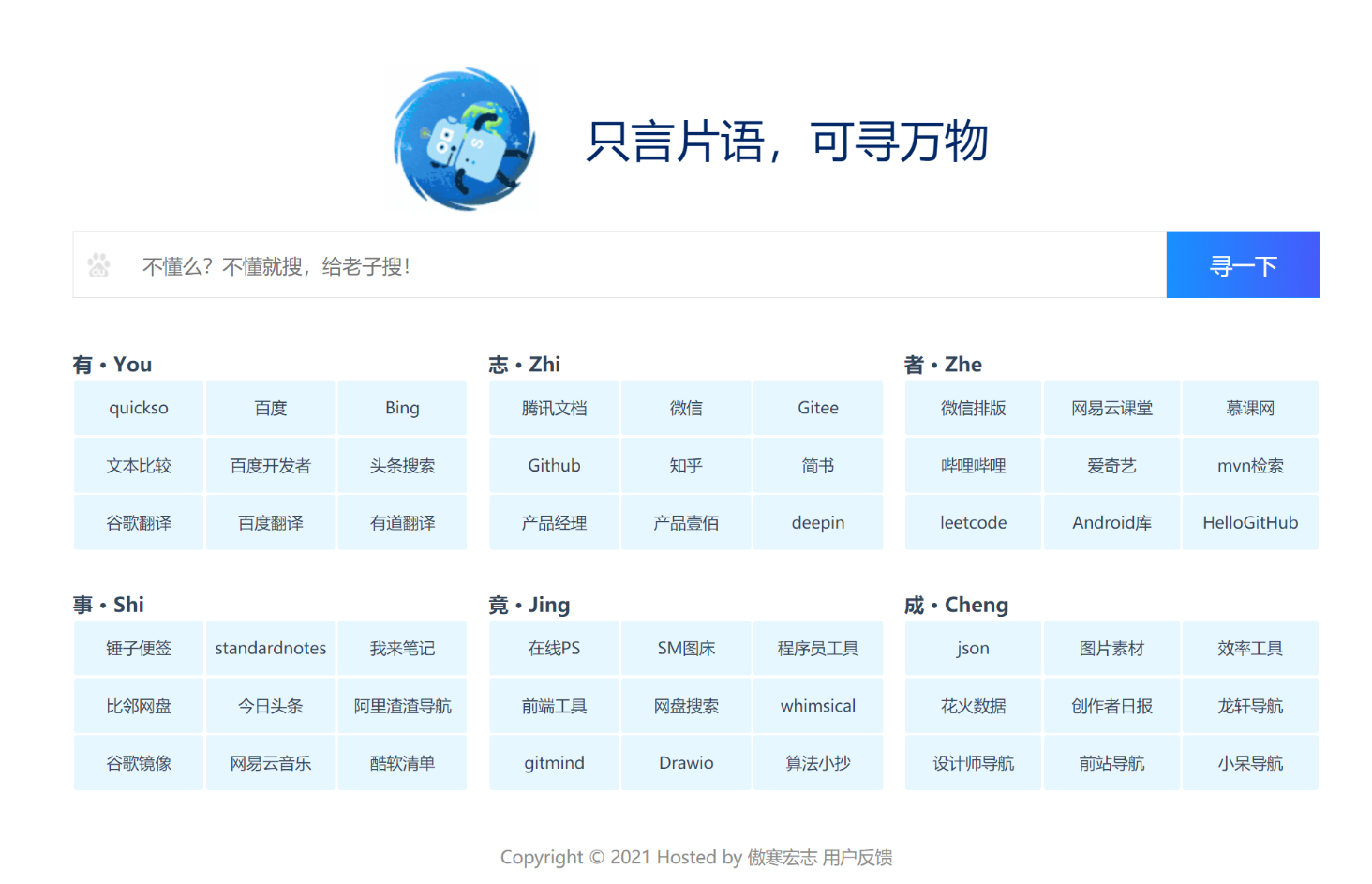Open Drawio
This screenshot has height=884, width=1372.
click(x=686, y=763)
